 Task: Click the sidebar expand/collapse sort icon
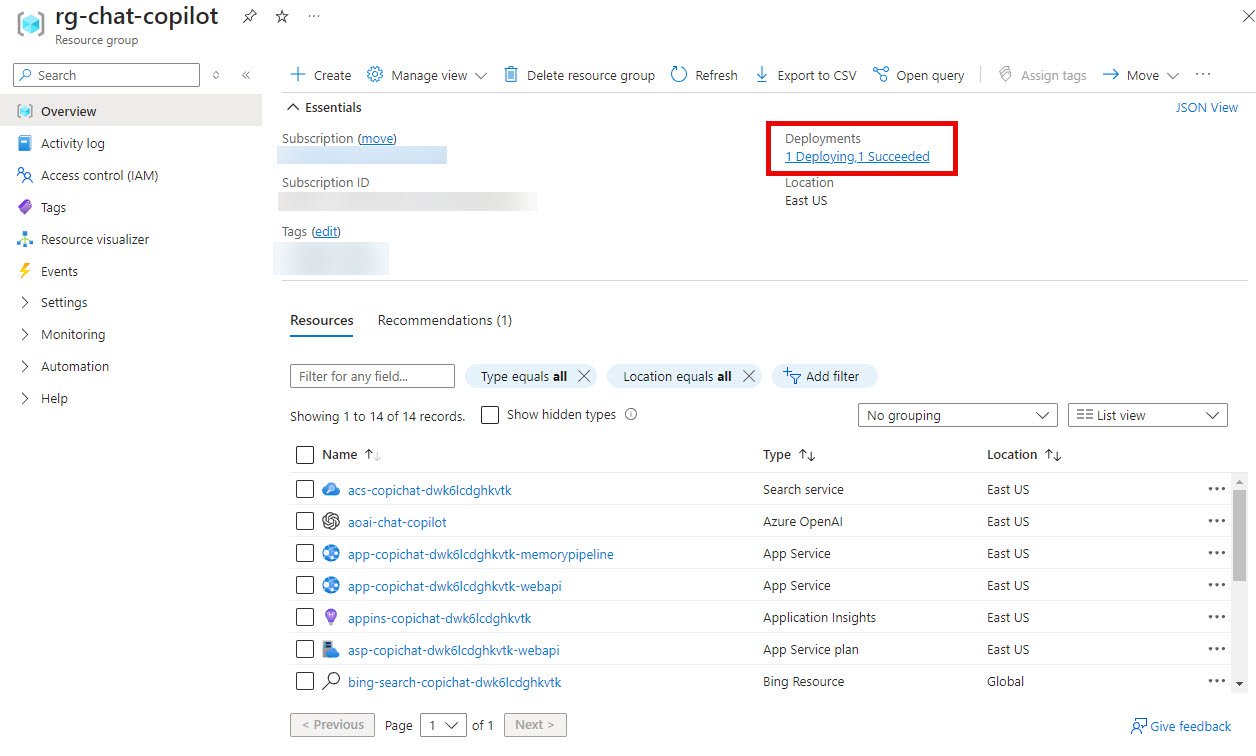pyautogui.click(x=216, y=75)
